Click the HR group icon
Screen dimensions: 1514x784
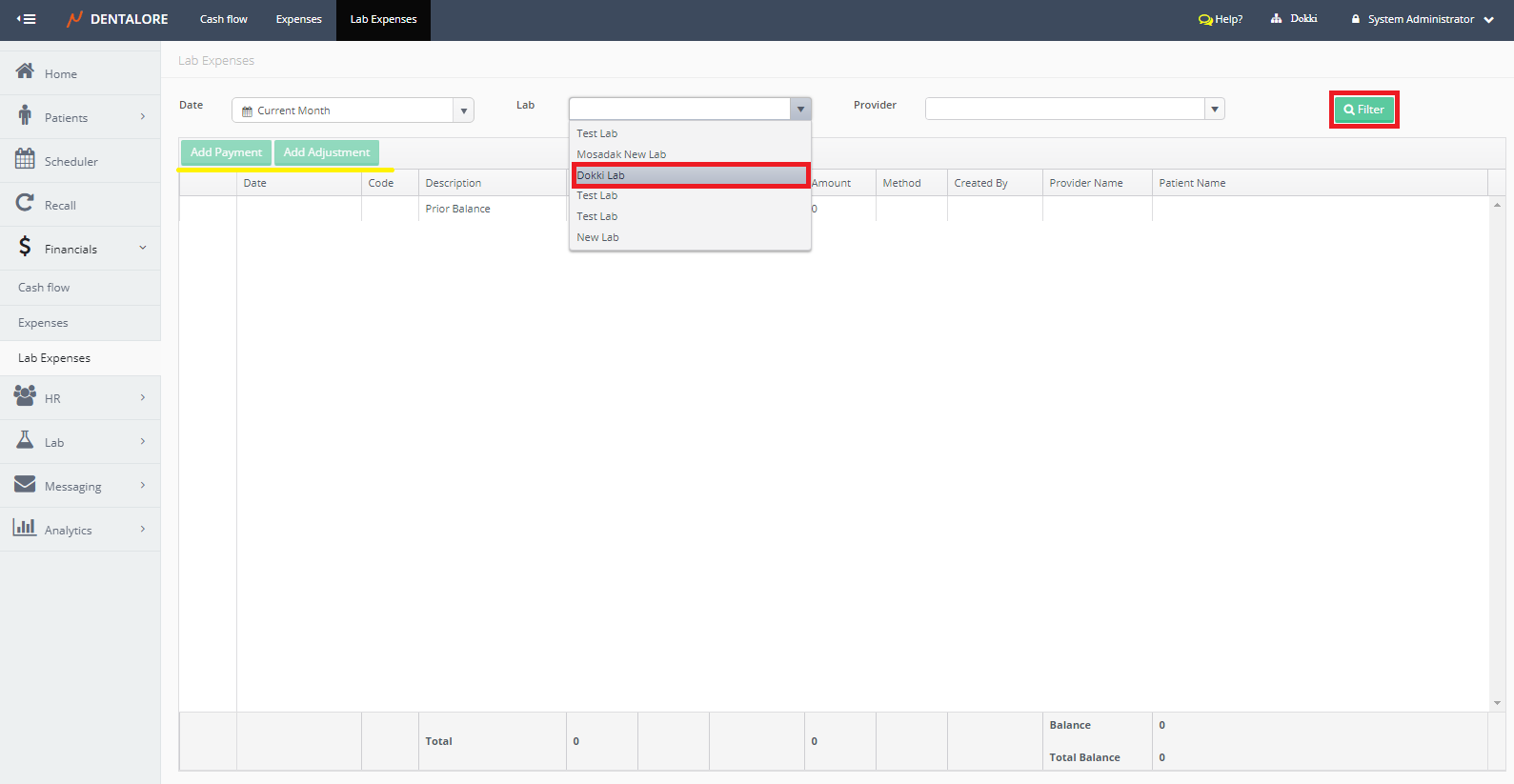click(x=25, y=394)
